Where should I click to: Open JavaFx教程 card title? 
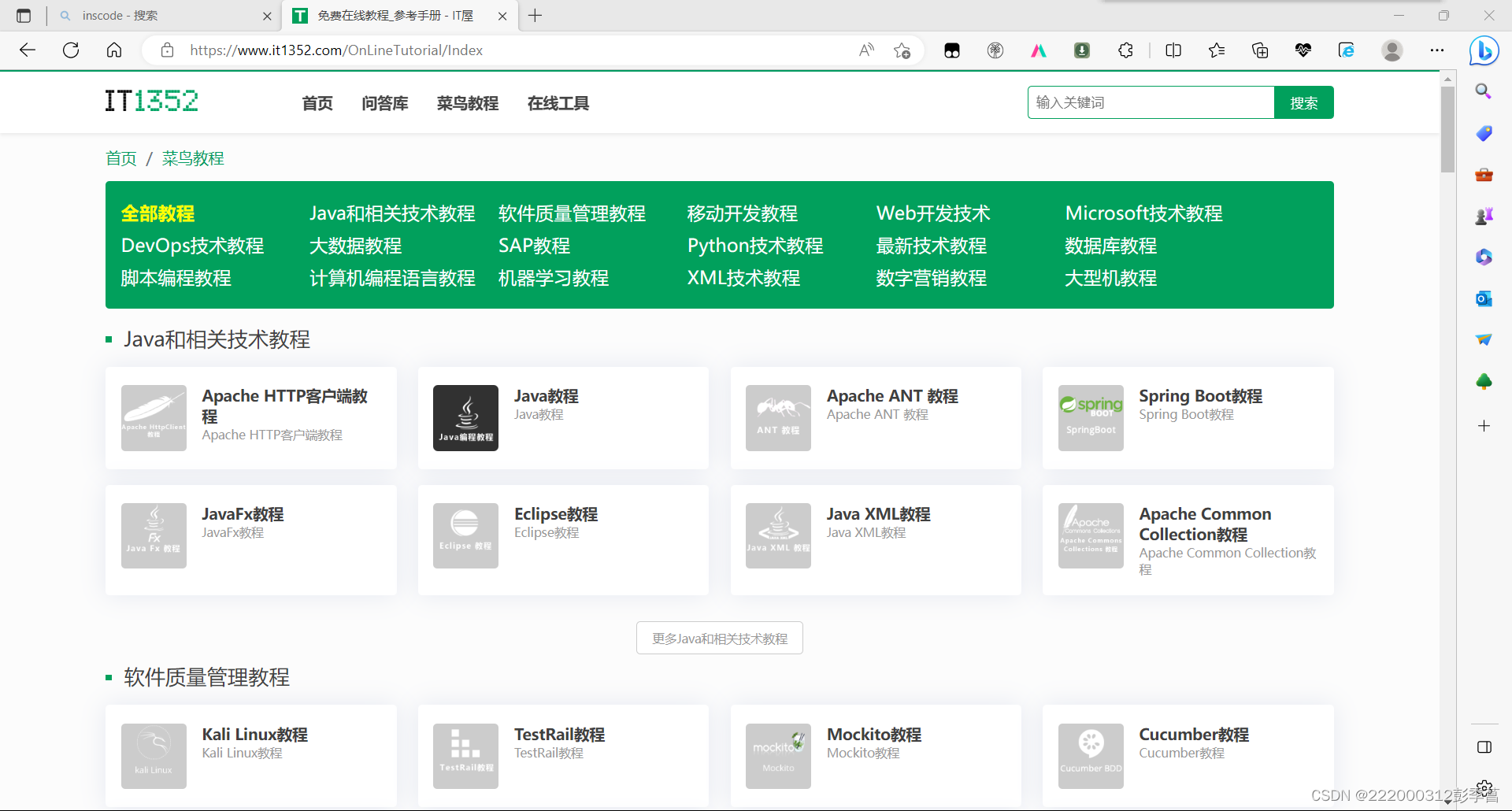pos(243,514)
